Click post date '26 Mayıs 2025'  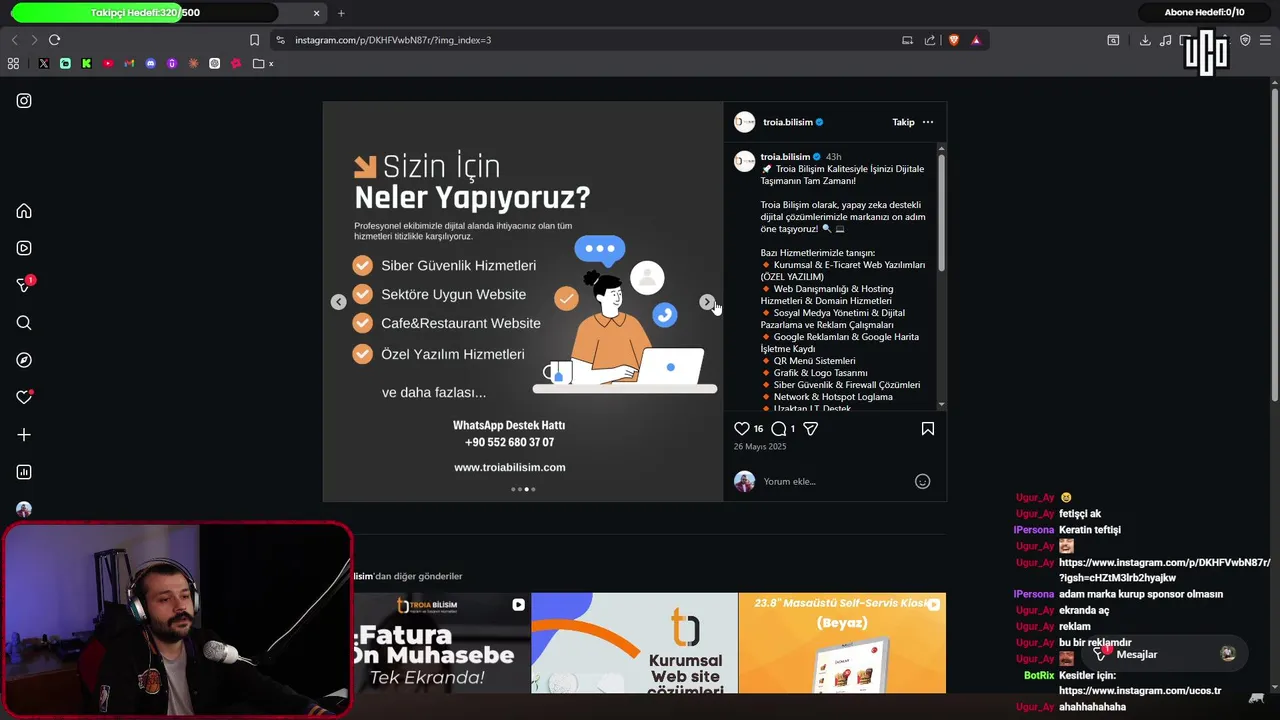(x=760, y=447)
